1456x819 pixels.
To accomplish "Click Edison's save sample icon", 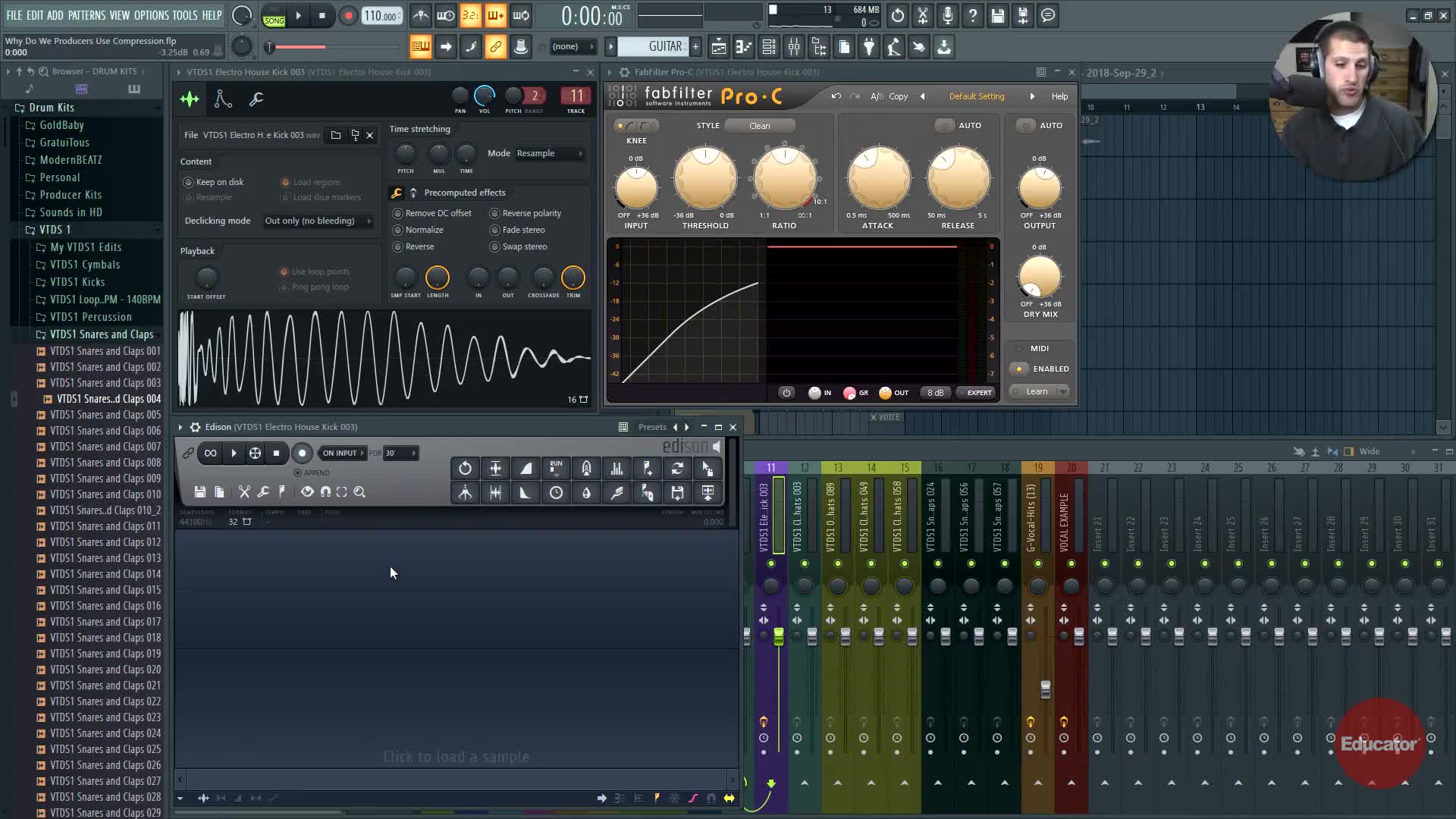I will pyautogui.click(x=199, y=492).
